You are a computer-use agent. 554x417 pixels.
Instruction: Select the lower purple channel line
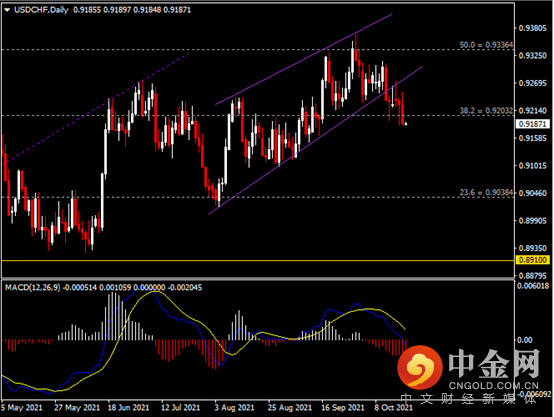click(315, 140)
